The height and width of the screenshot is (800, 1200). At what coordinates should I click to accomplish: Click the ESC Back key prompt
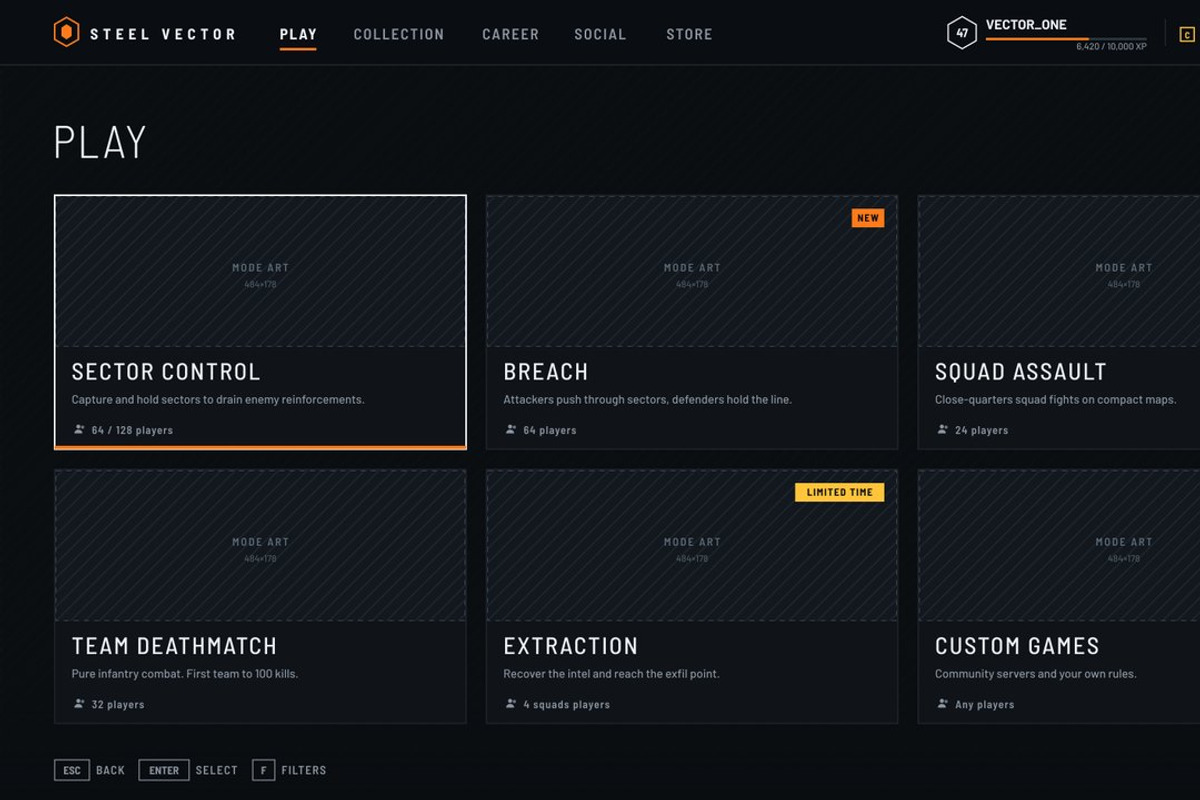click(90, 770)
